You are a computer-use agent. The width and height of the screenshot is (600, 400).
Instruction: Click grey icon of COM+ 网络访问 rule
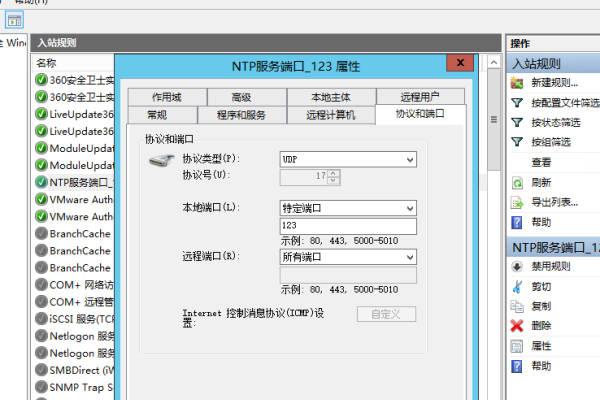click(41, 284)
